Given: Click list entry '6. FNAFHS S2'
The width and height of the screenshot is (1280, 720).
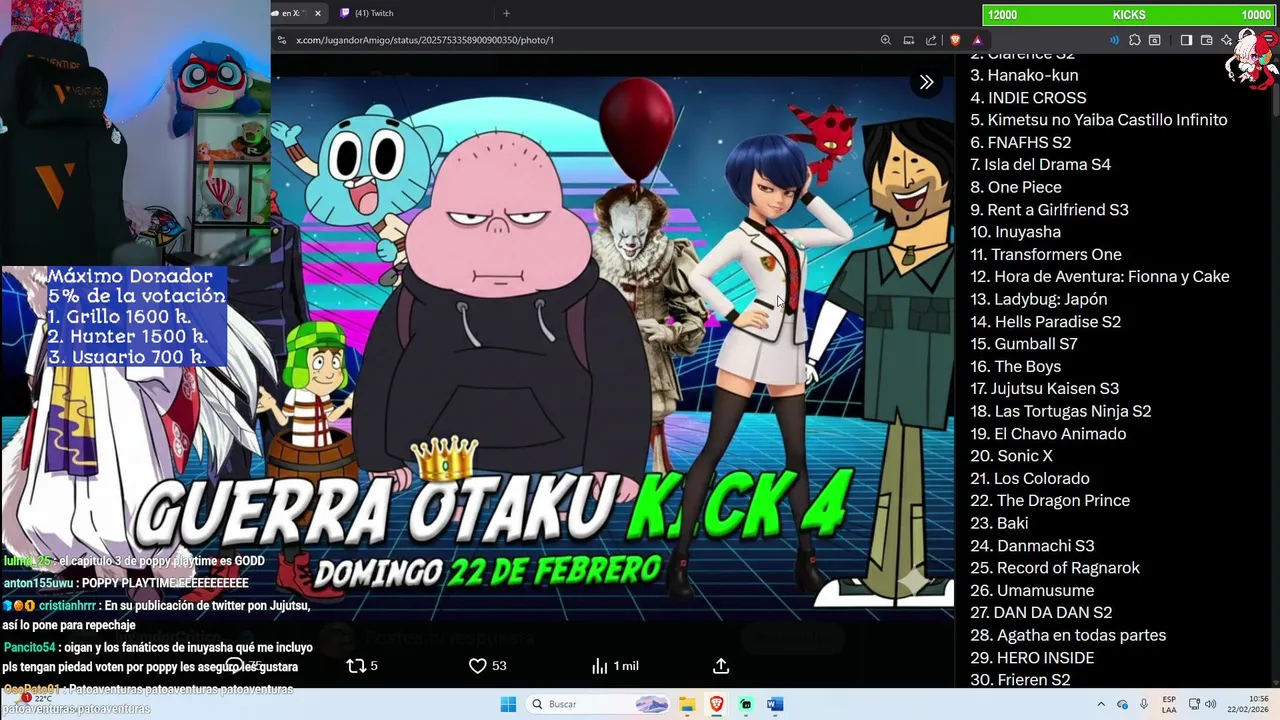Looking at the screenshot, I should (x=1021, y=142).
